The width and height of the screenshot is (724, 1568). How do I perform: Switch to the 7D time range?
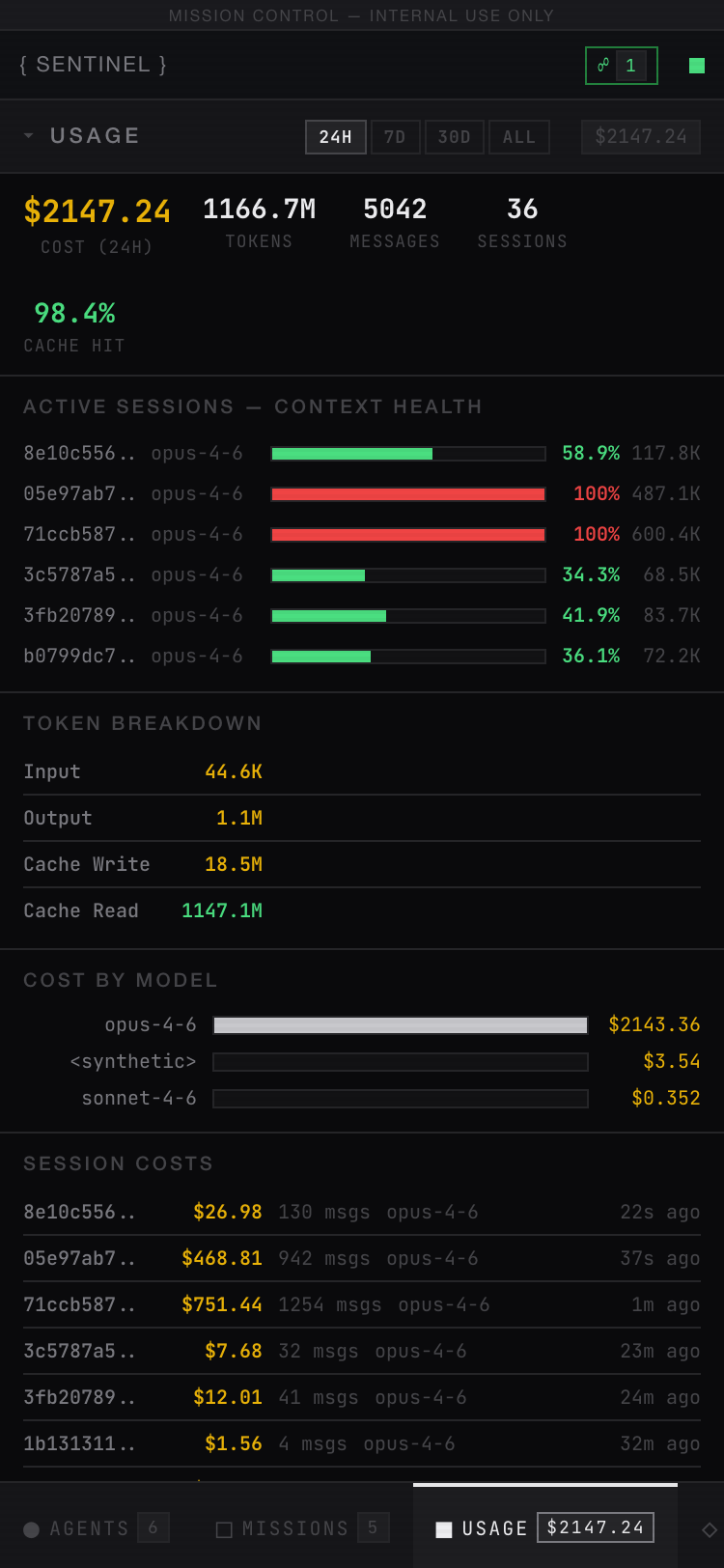pos(395,137)
